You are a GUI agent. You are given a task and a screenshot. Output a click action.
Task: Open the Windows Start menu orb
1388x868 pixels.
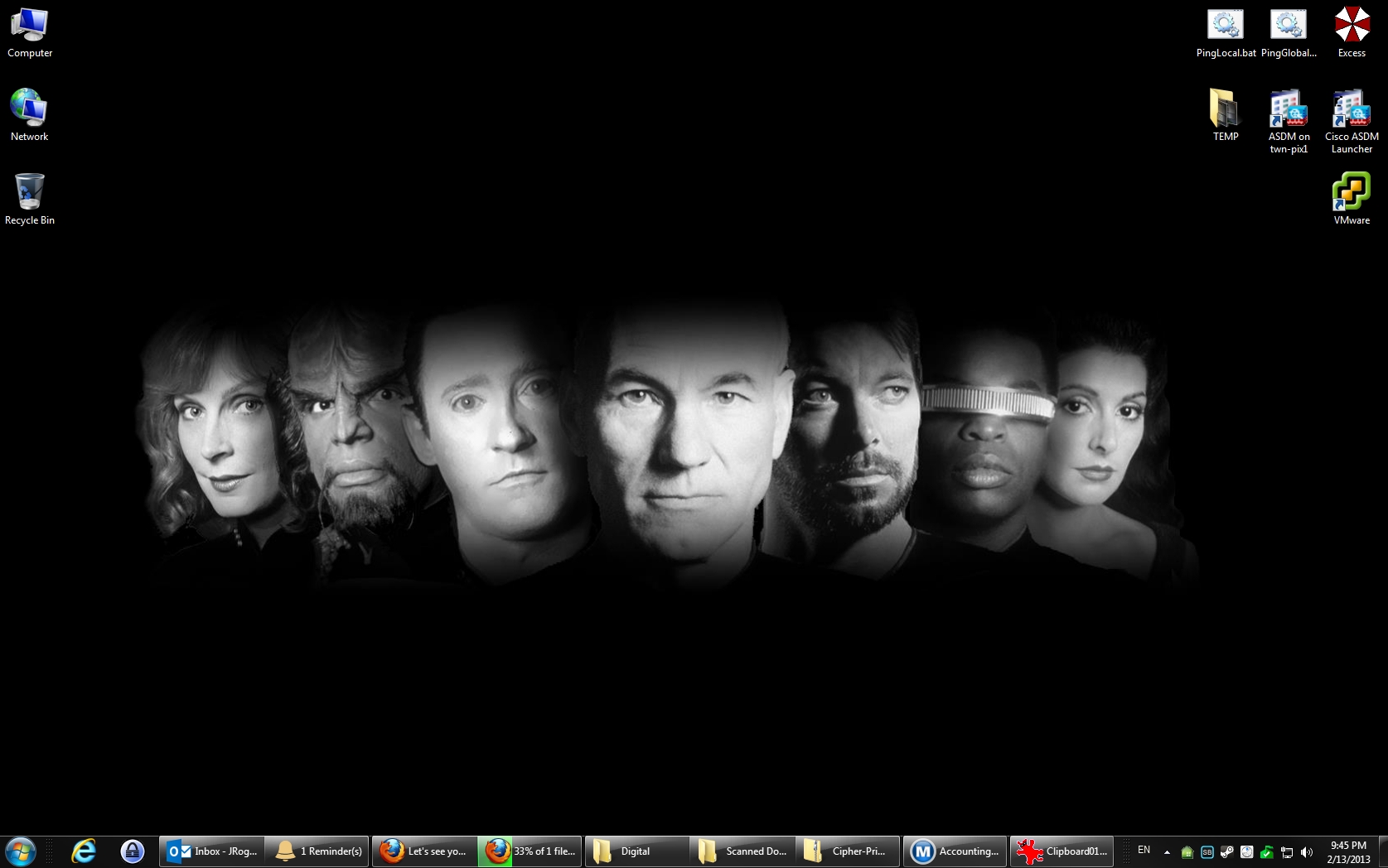point(21,851)
